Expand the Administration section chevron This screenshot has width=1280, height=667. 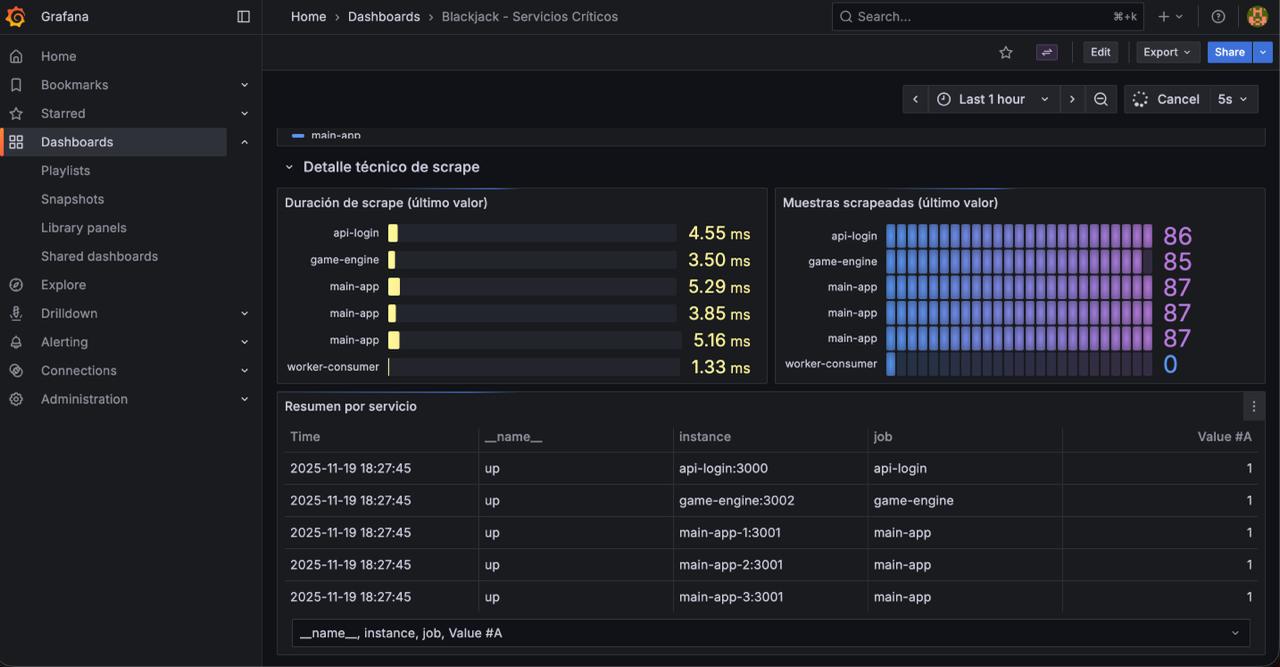[x=245, y=399]
